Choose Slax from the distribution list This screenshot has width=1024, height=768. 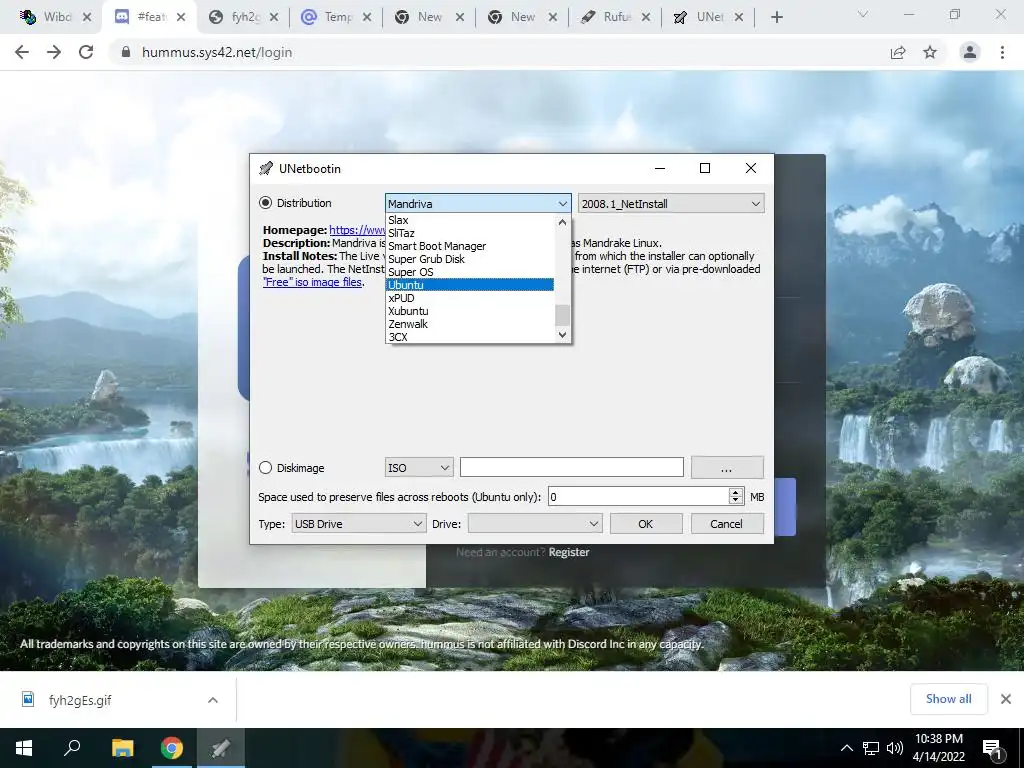(470, 220)
